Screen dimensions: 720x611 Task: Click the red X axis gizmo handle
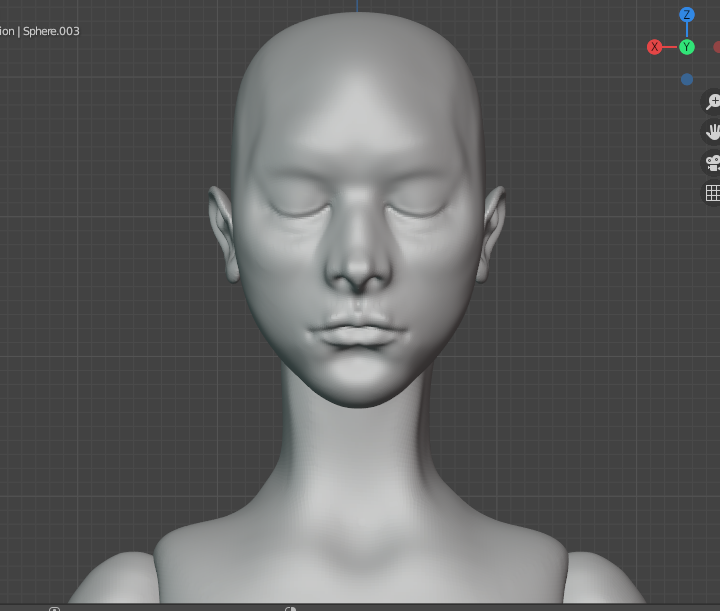[x=654, y=47]
